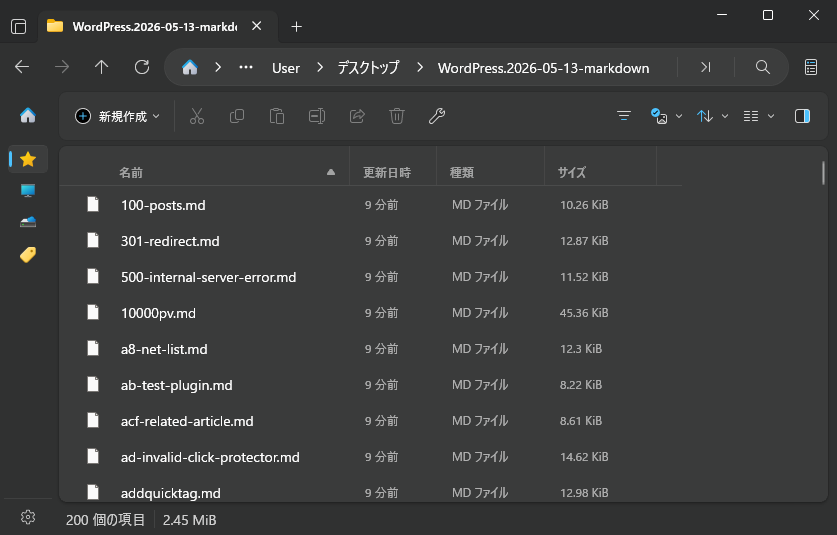
Task: Expand the chevron after the home icon
Action: (x=218, y=67)
